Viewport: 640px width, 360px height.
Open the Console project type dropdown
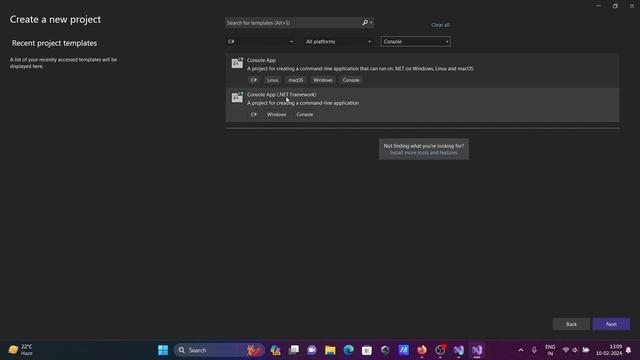[x=416, y=42]
